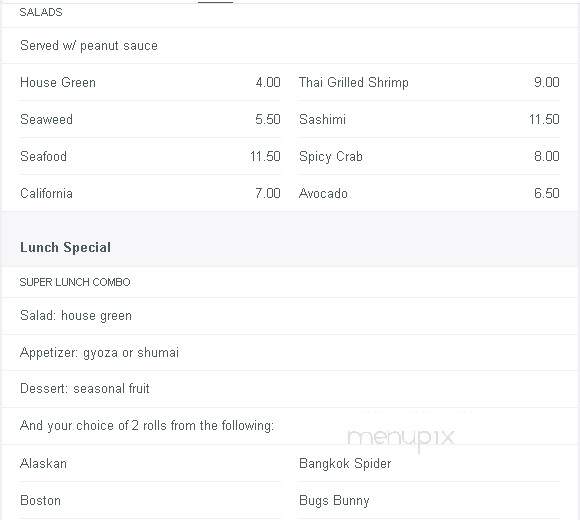This screenshot has height=520, width=580.
Task: Click the Salad house green combo line
Action: tap(76, 315)
